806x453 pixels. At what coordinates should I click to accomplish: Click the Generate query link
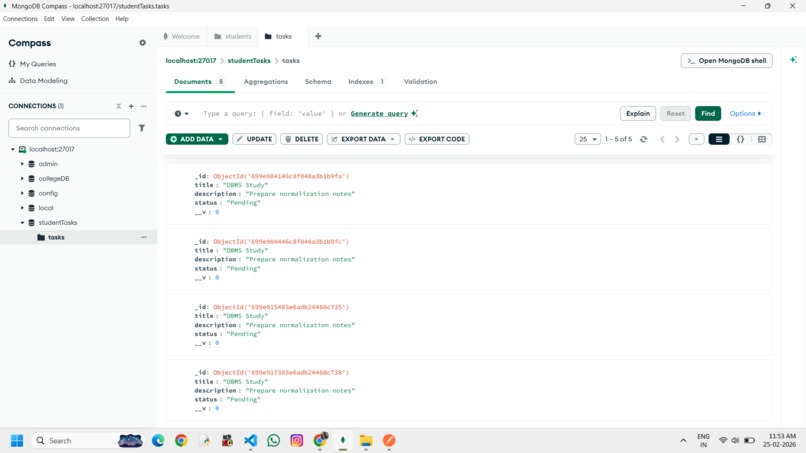[x=379, y=114]
